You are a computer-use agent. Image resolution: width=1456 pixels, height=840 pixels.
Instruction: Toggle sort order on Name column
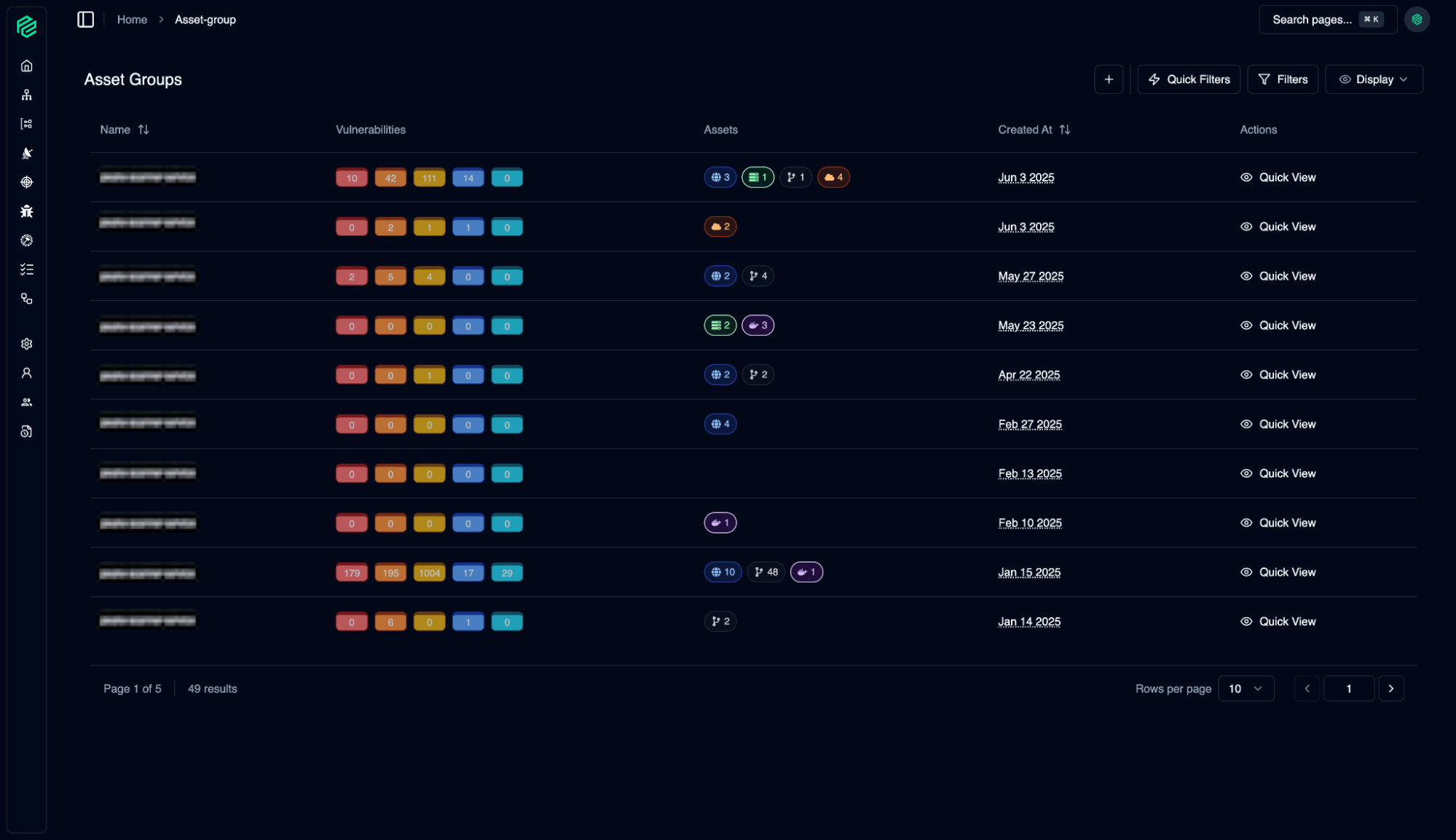point(143,130)
